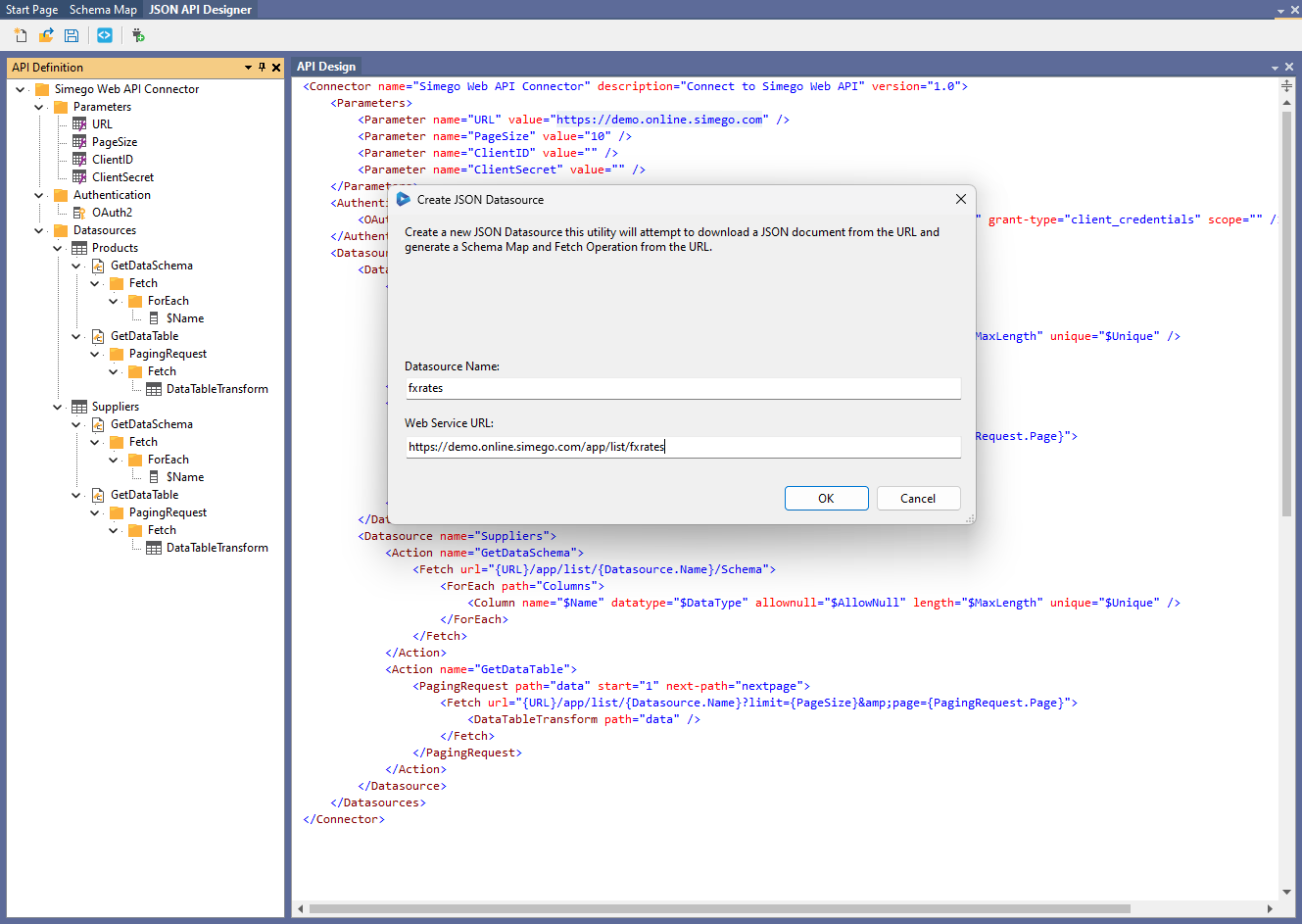1302x924 pixels.
Task: Open the API Design pane dropdown arrow
Action: 1275,68
